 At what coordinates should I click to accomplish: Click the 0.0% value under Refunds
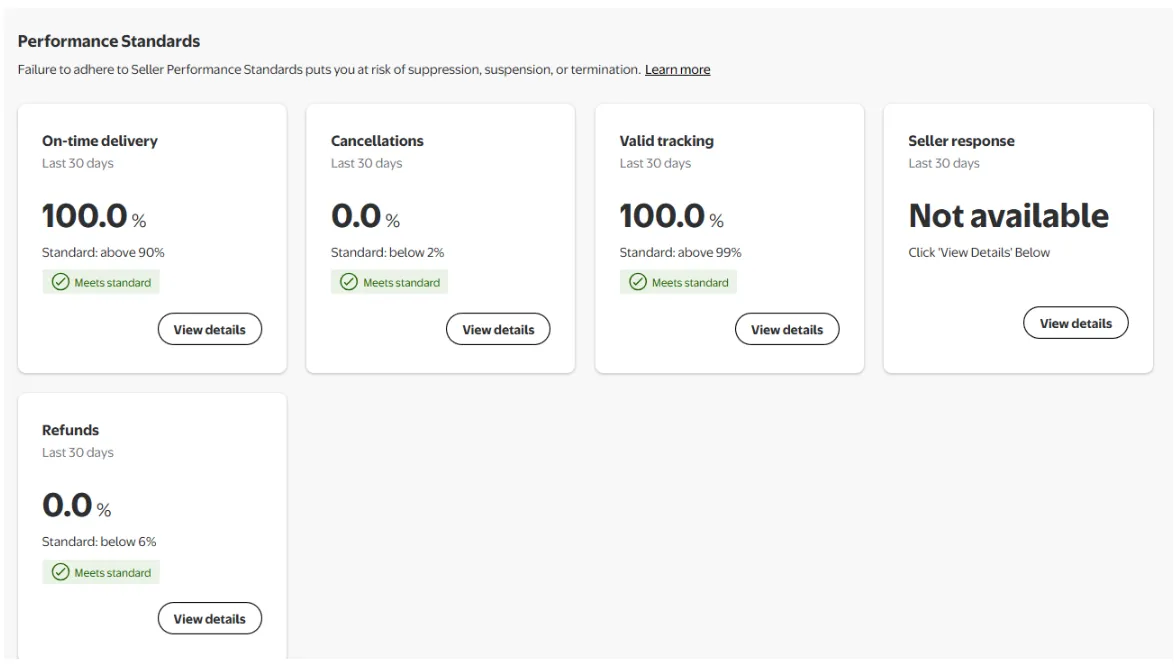tap(76, 505)
